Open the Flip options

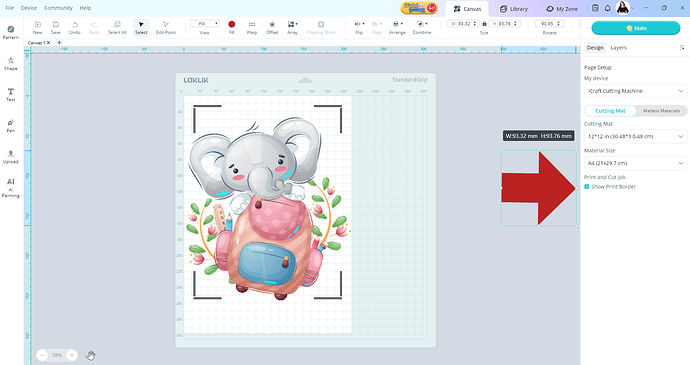359,27
